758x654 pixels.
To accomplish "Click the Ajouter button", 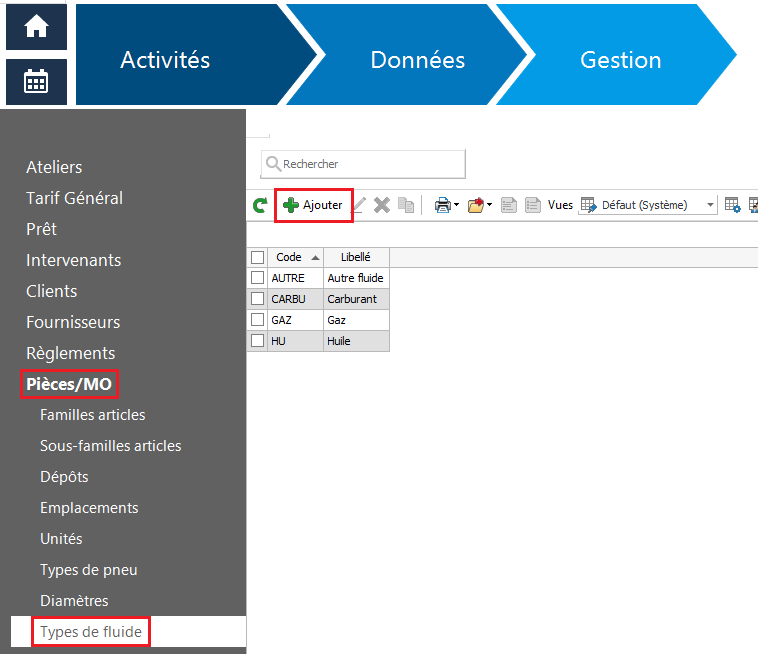I will click(x=313, y=205).
